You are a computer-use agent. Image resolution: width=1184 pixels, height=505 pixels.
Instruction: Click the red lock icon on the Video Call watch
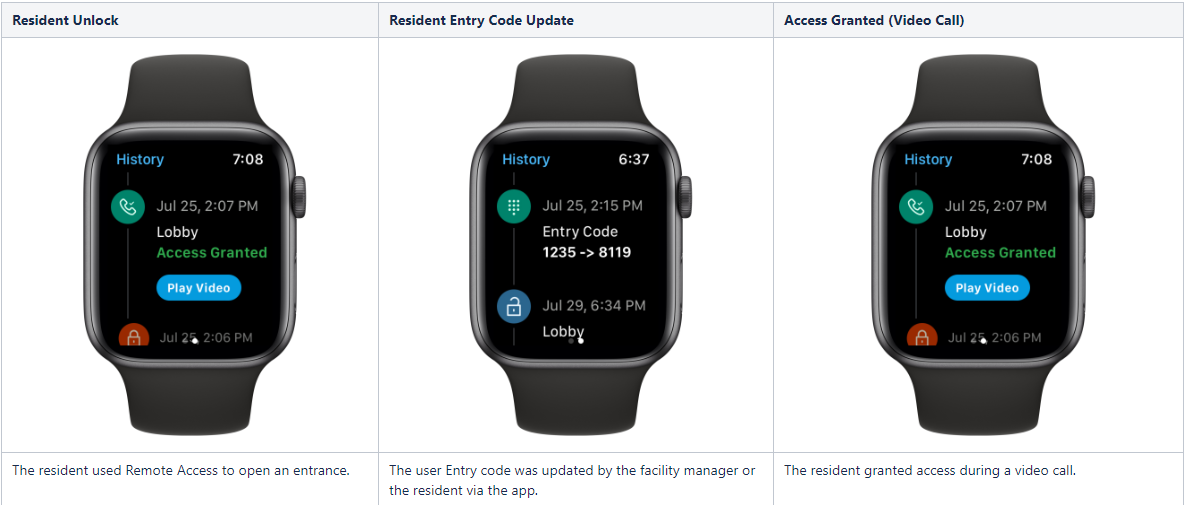tap(921, 335)
